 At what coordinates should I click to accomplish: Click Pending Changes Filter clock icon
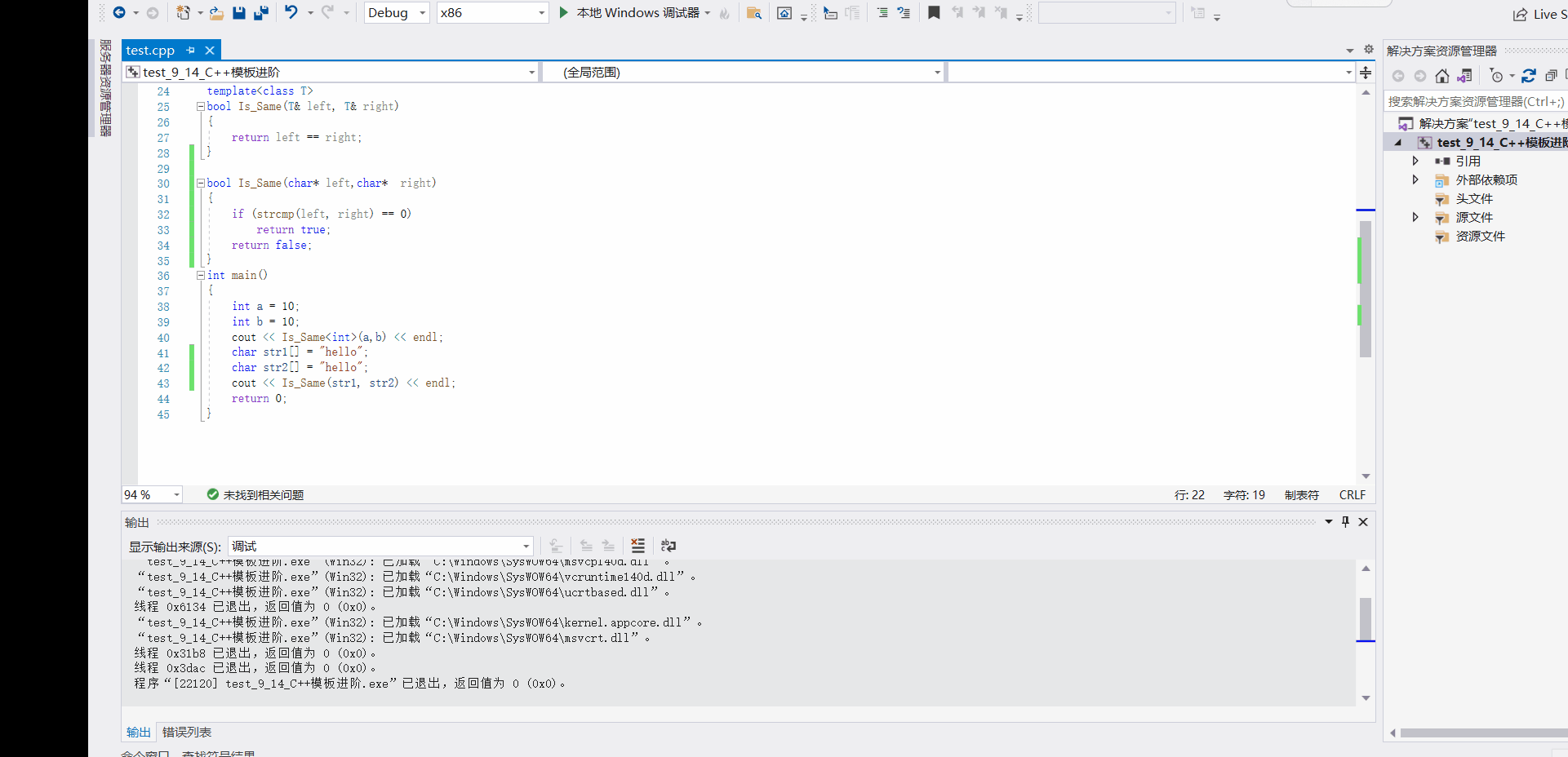(x=1496, y=76)
